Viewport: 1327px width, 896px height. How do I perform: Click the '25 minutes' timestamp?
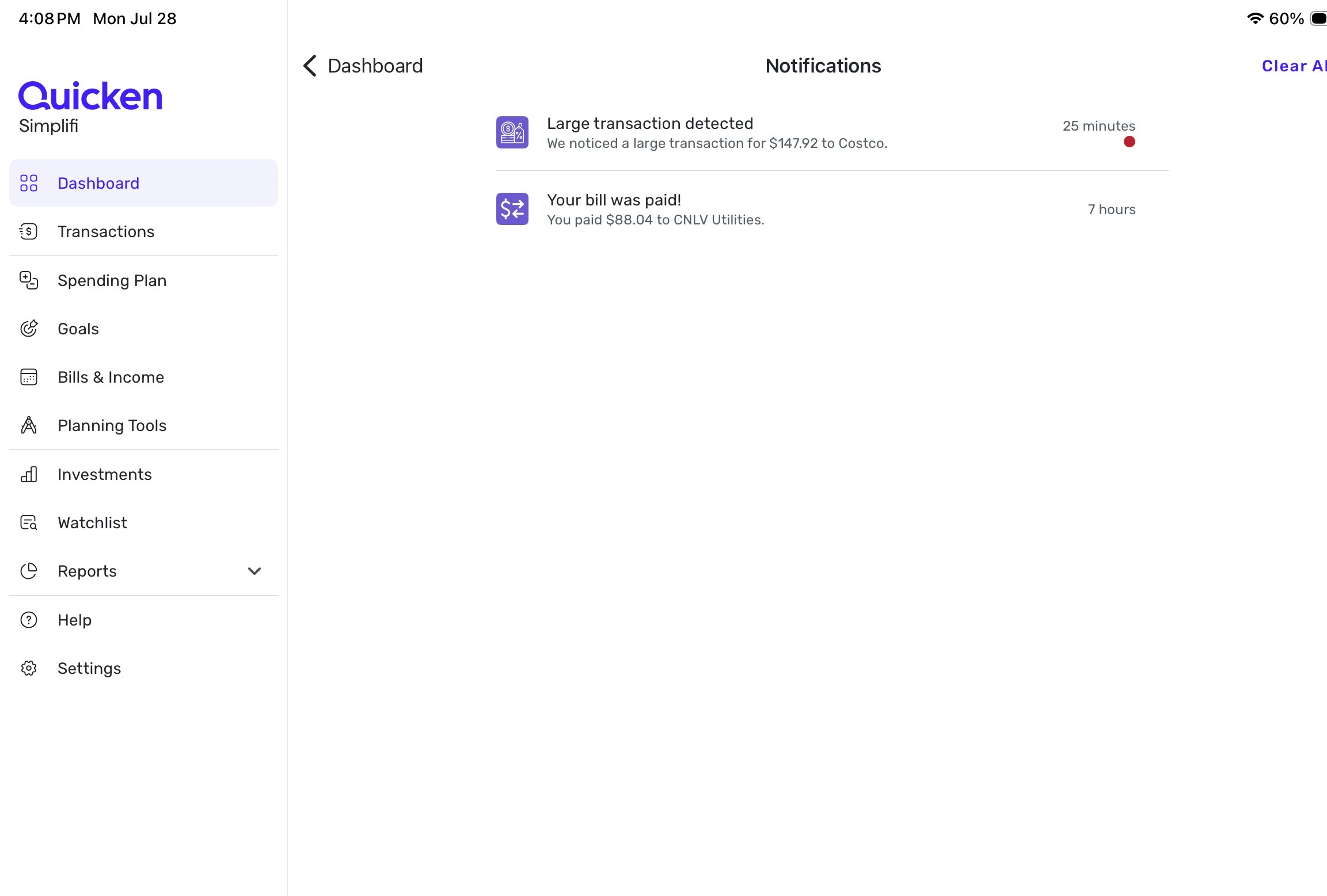click(x=1098, y=125)
